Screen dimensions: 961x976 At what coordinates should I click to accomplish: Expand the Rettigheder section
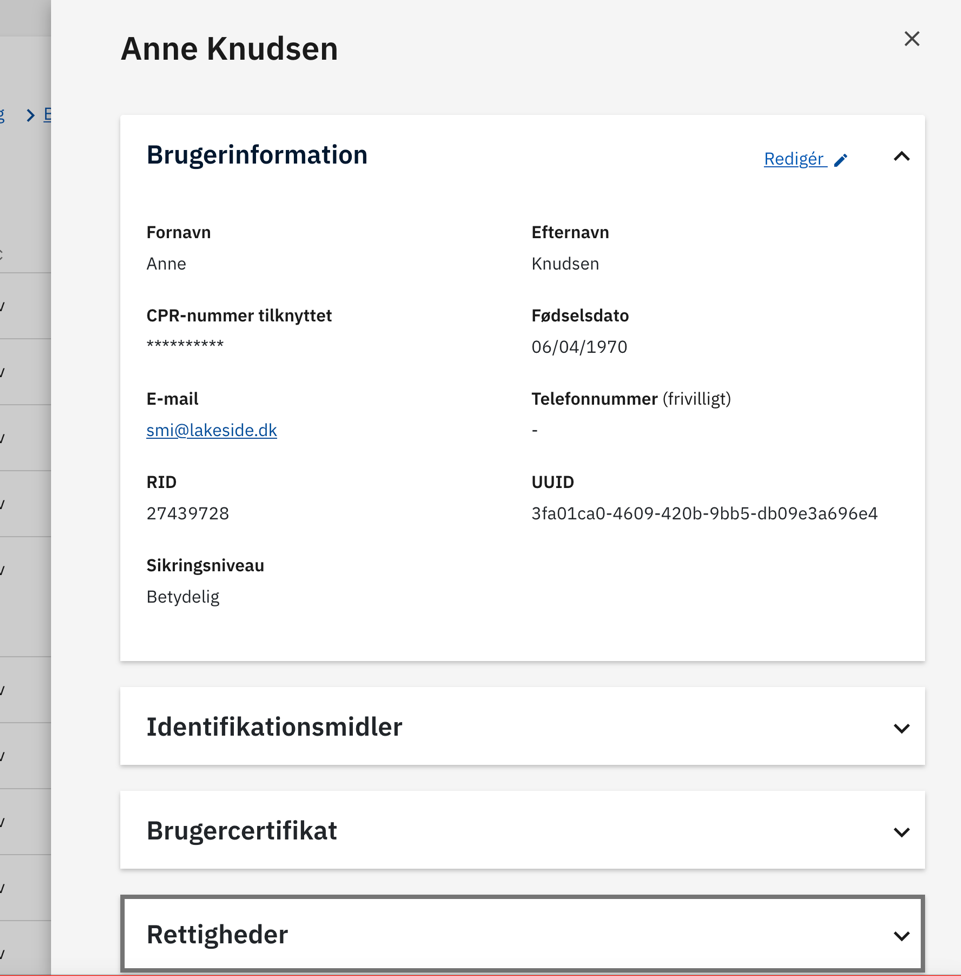[x=901, y=936]
